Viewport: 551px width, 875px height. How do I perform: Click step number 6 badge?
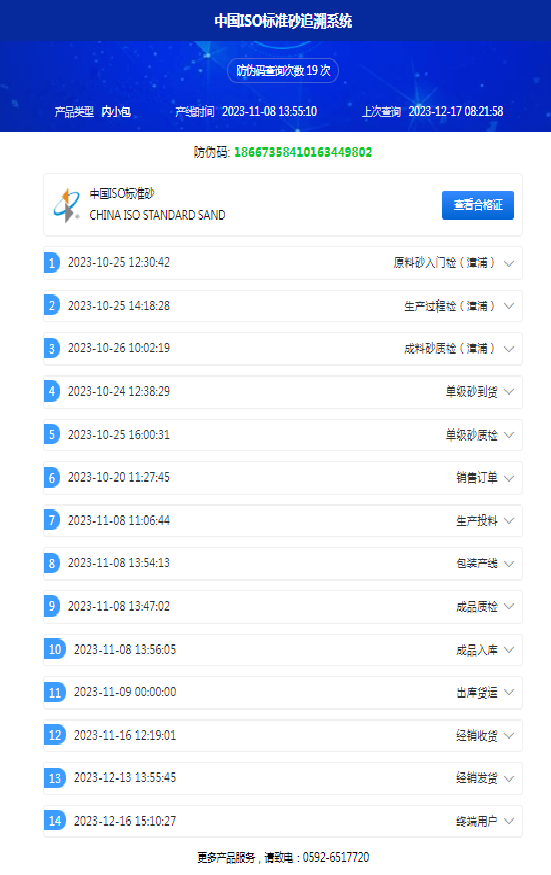[x=51, y=478]
